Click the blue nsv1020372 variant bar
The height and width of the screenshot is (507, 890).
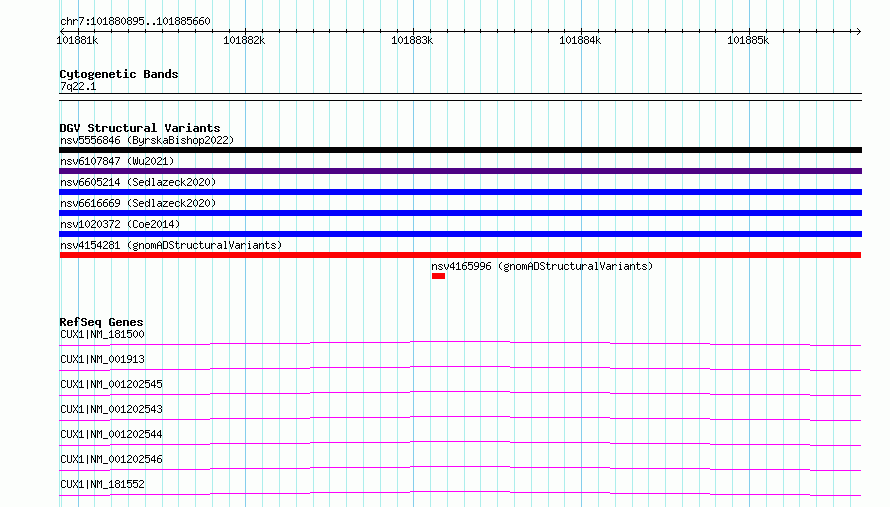pos(460,234)
